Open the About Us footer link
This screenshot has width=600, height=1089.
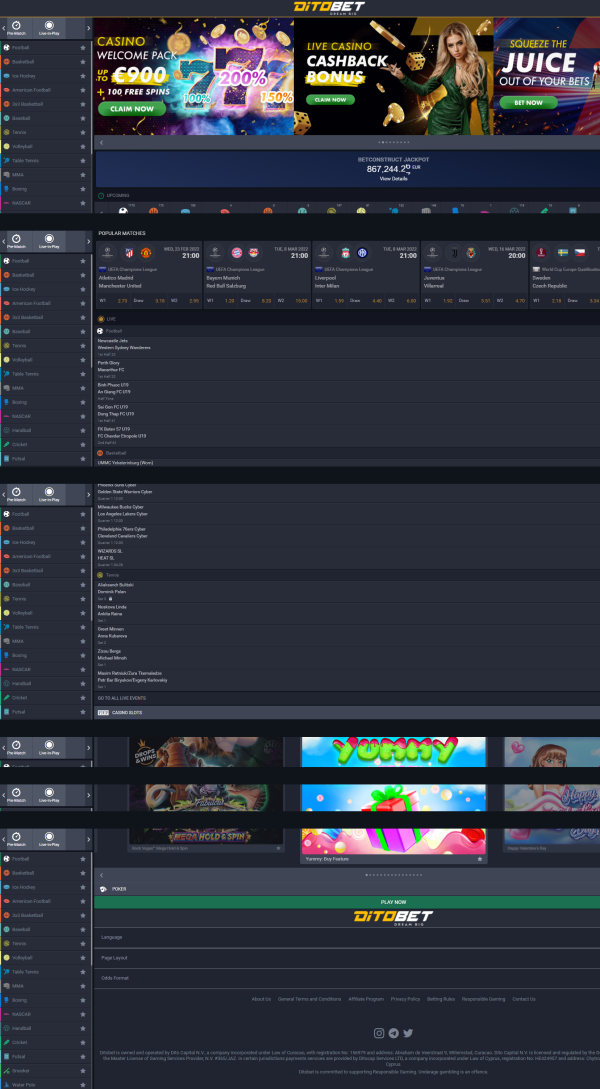coord(261,999)
